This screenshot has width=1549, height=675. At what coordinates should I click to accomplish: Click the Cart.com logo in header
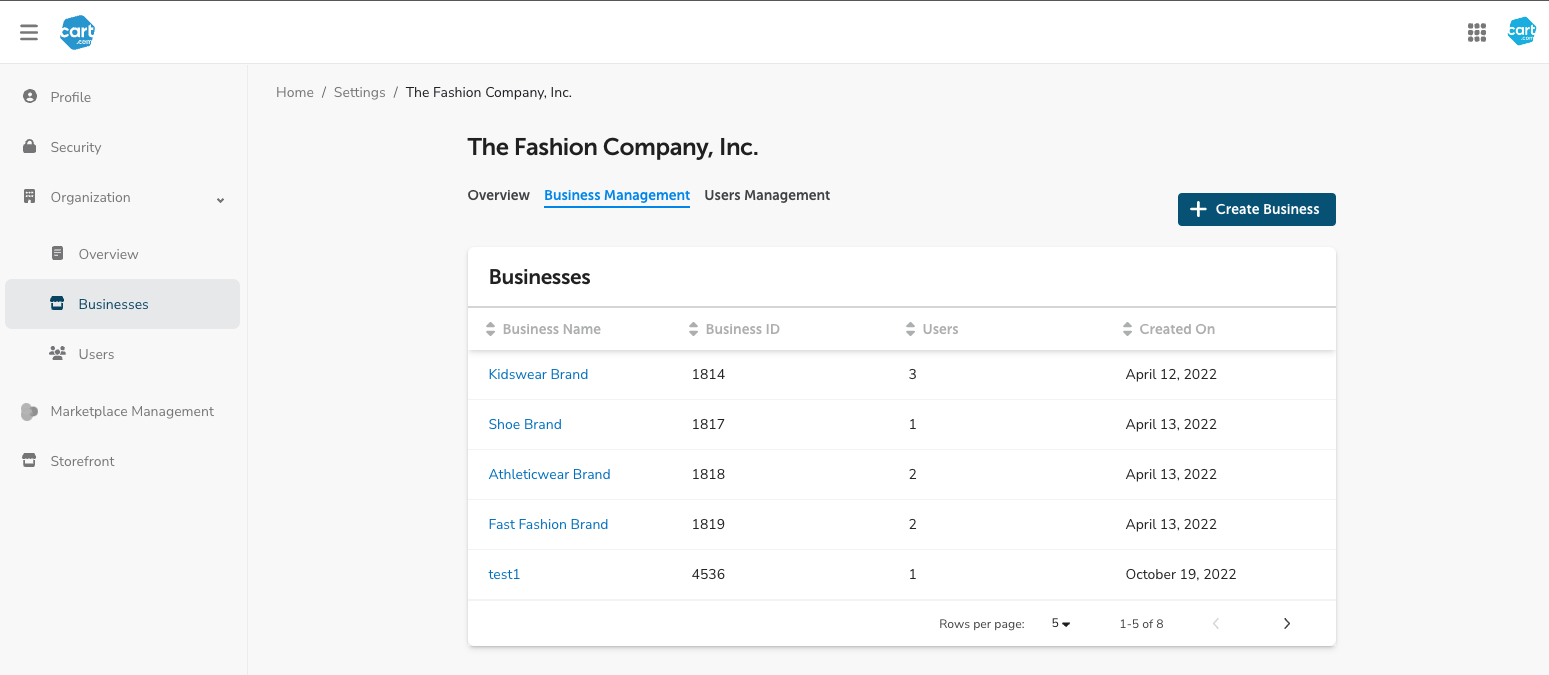point(77,33)
